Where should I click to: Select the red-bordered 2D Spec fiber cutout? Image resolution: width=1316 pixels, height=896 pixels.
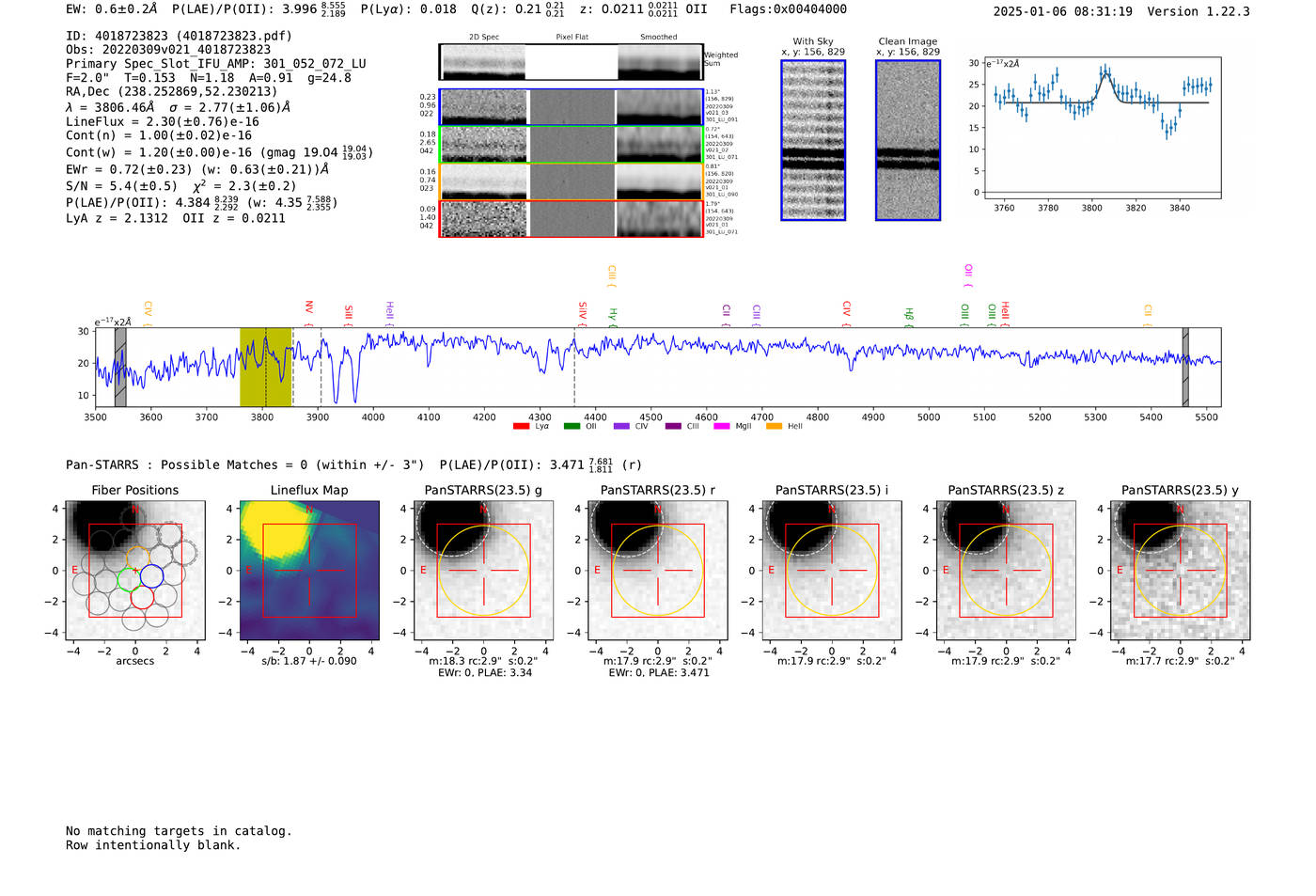click(484, 219)
